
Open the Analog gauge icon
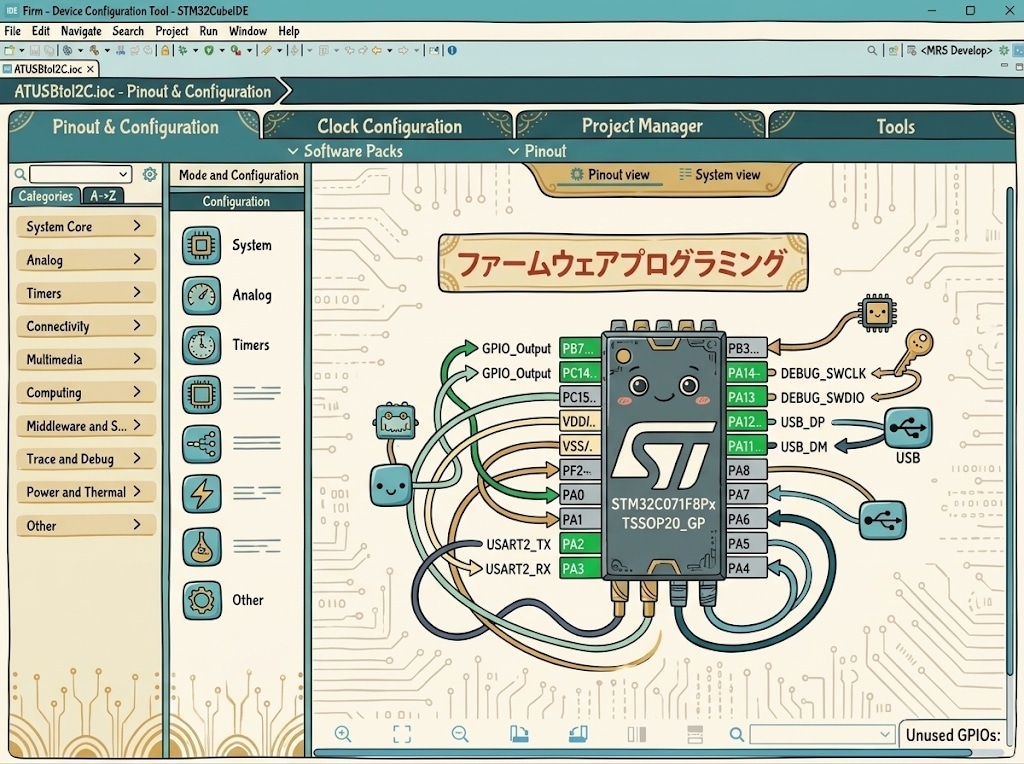coord(201,295)
